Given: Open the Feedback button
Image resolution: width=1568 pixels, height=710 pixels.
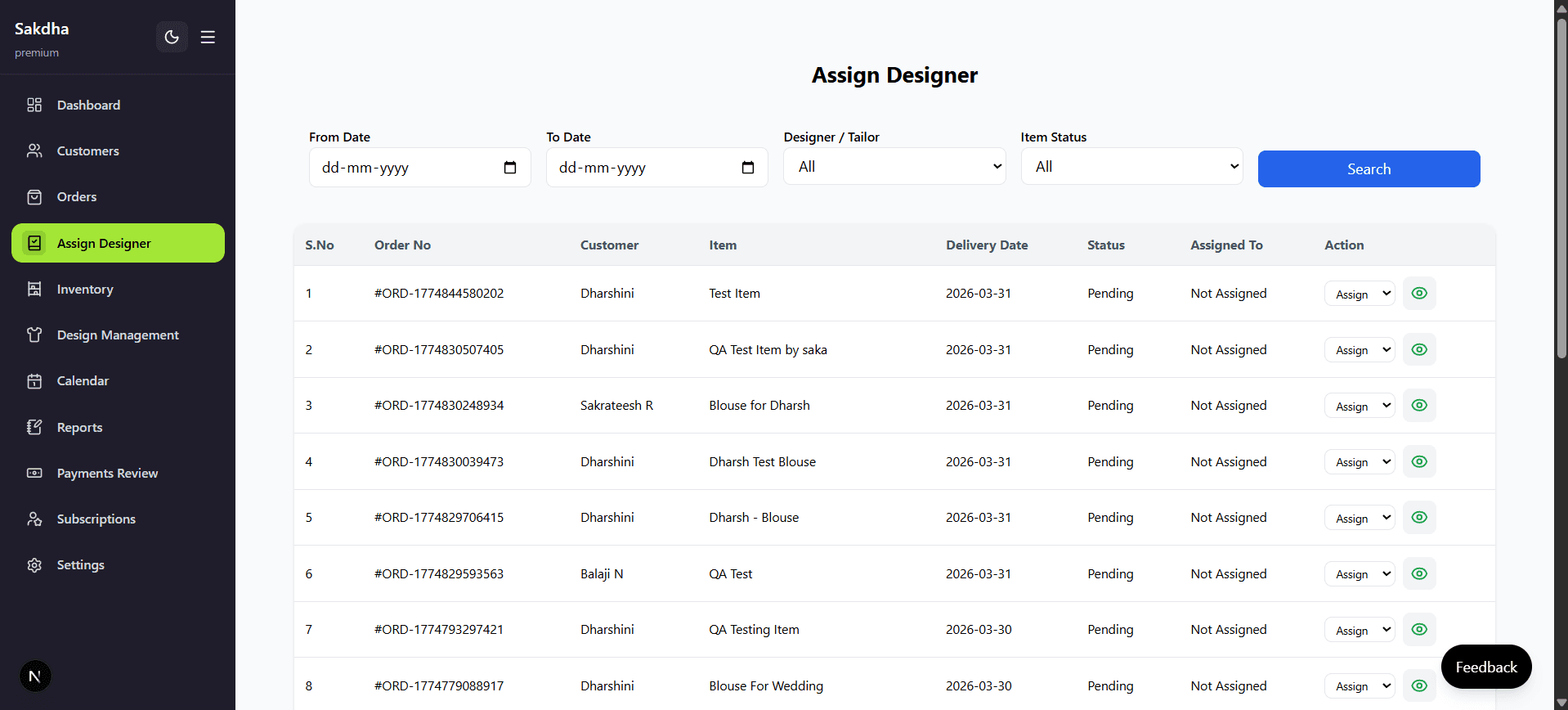Looking at the screenshot, I should pos(1486,667).
